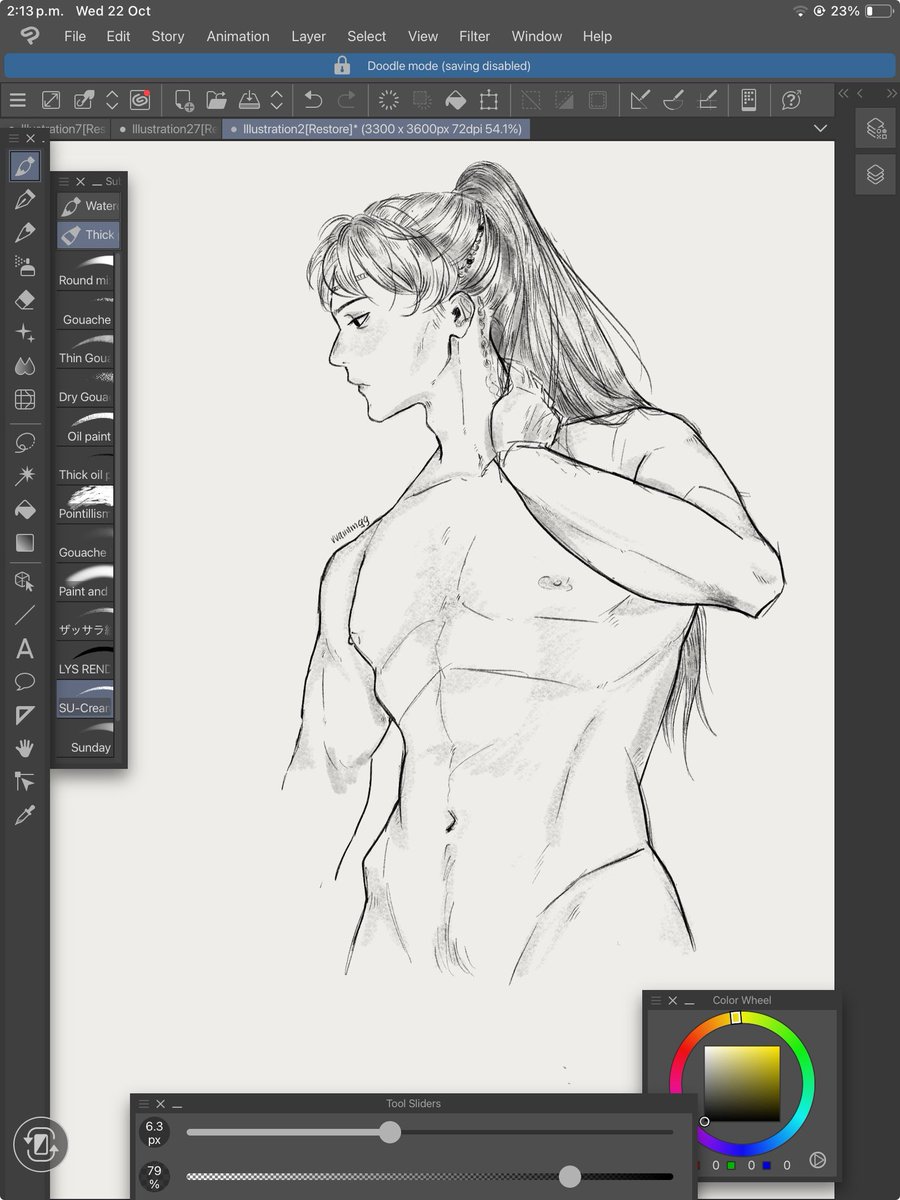Toggle the Deselect command icon
This screenshot has height=1200, width=900.
click(531, 100)
